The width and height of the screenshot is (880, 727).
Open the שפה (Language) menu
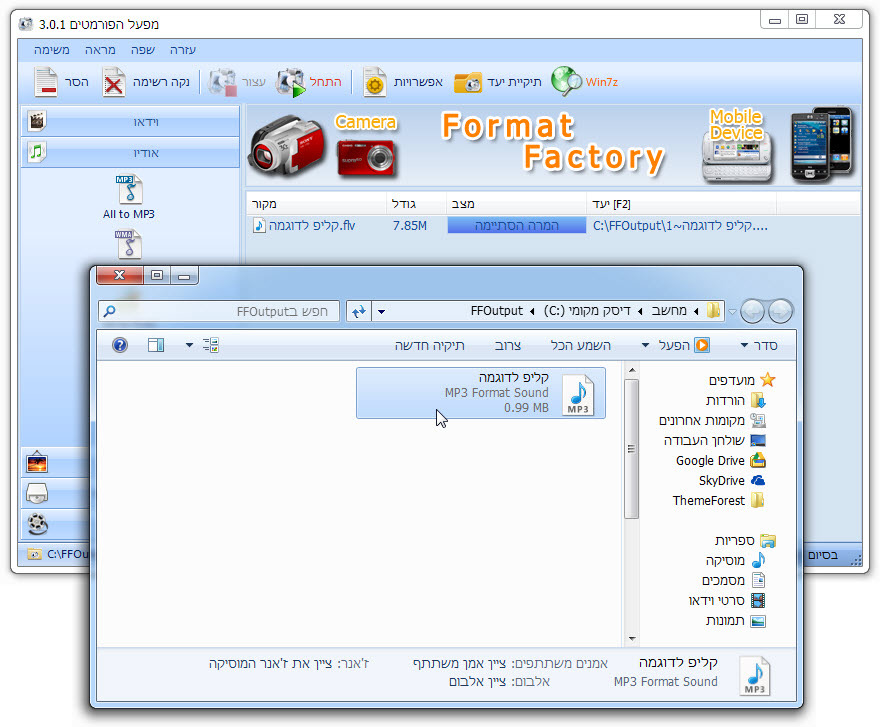click(x=143, y=50)
